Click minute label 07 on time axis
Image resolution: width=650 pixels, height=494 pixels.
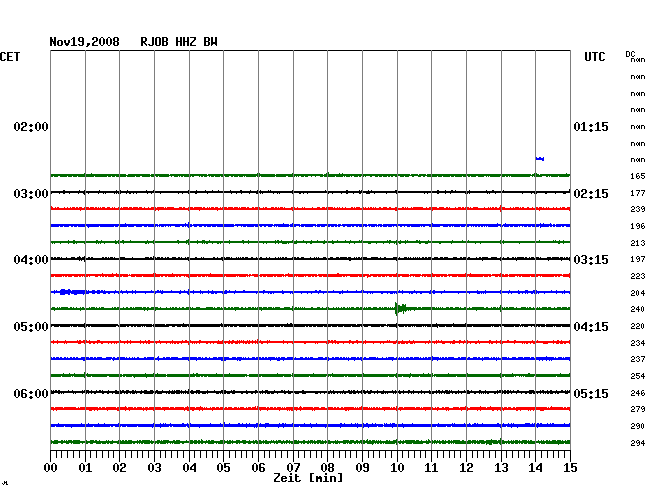click(x=293, y=468)
